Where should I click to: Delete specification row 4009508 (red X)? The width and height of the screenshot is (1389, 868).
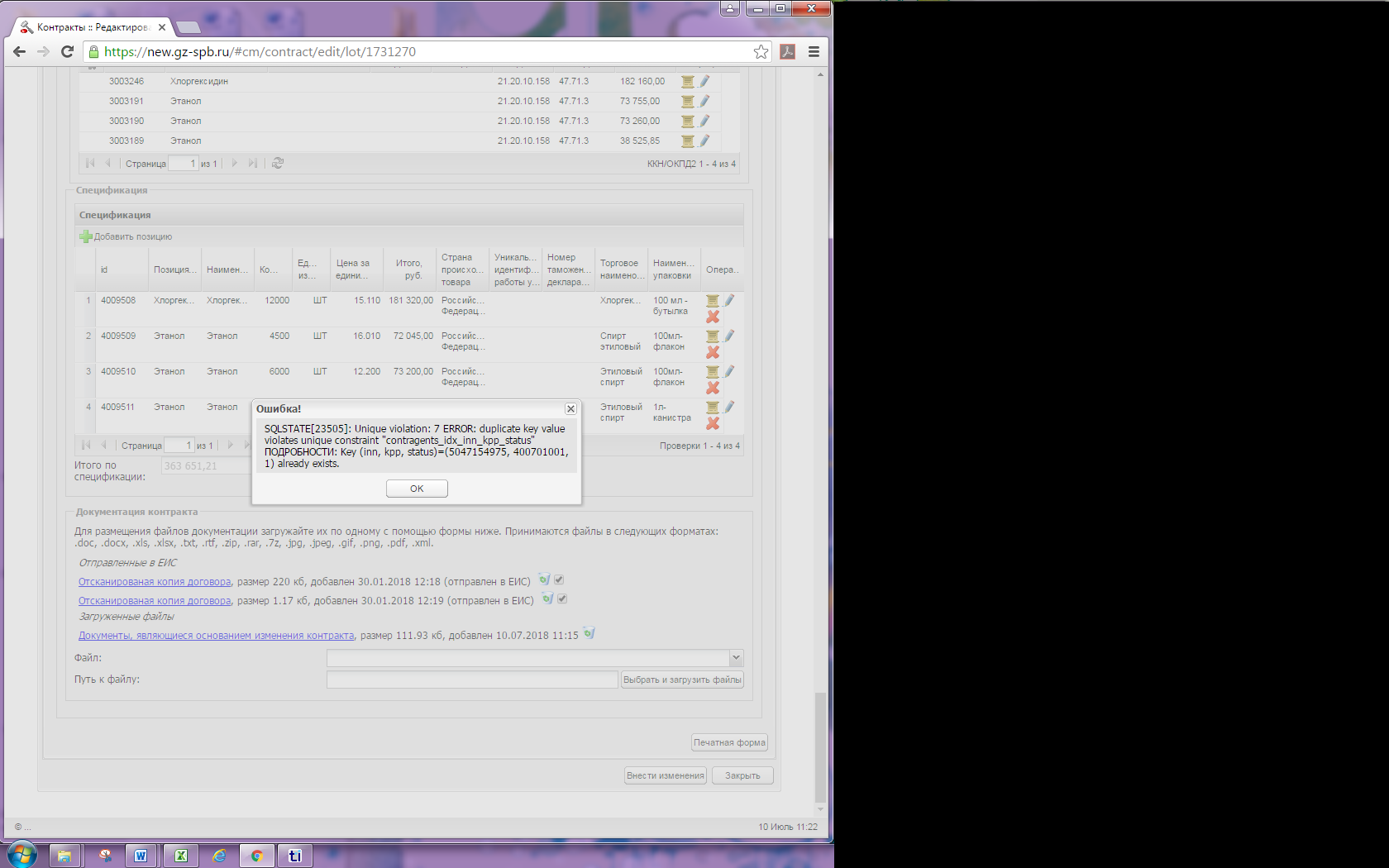(x=713, y=317)
